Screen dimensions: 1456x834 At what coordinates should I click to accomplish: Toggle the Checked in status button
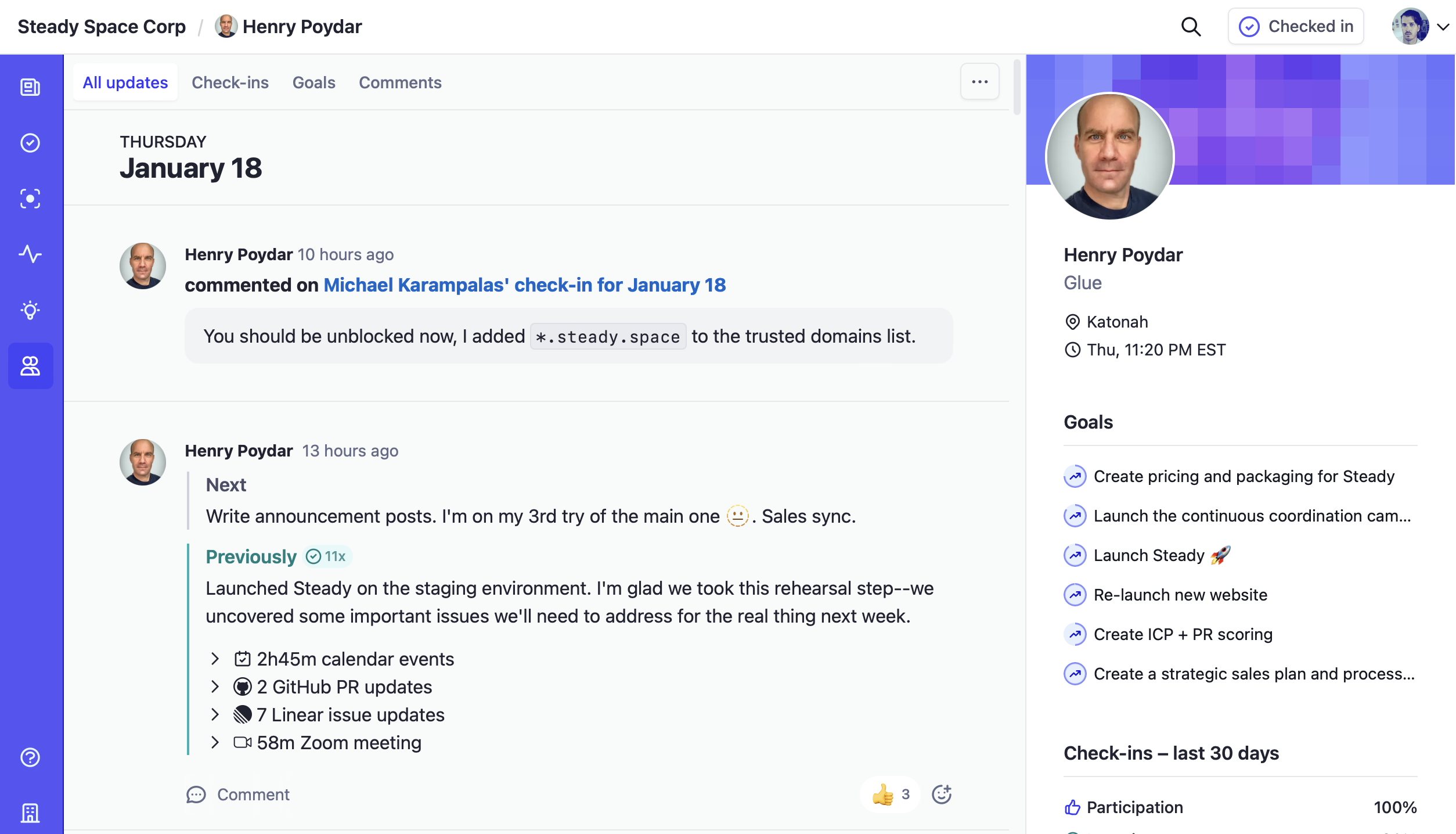(x=1296, y=26)
